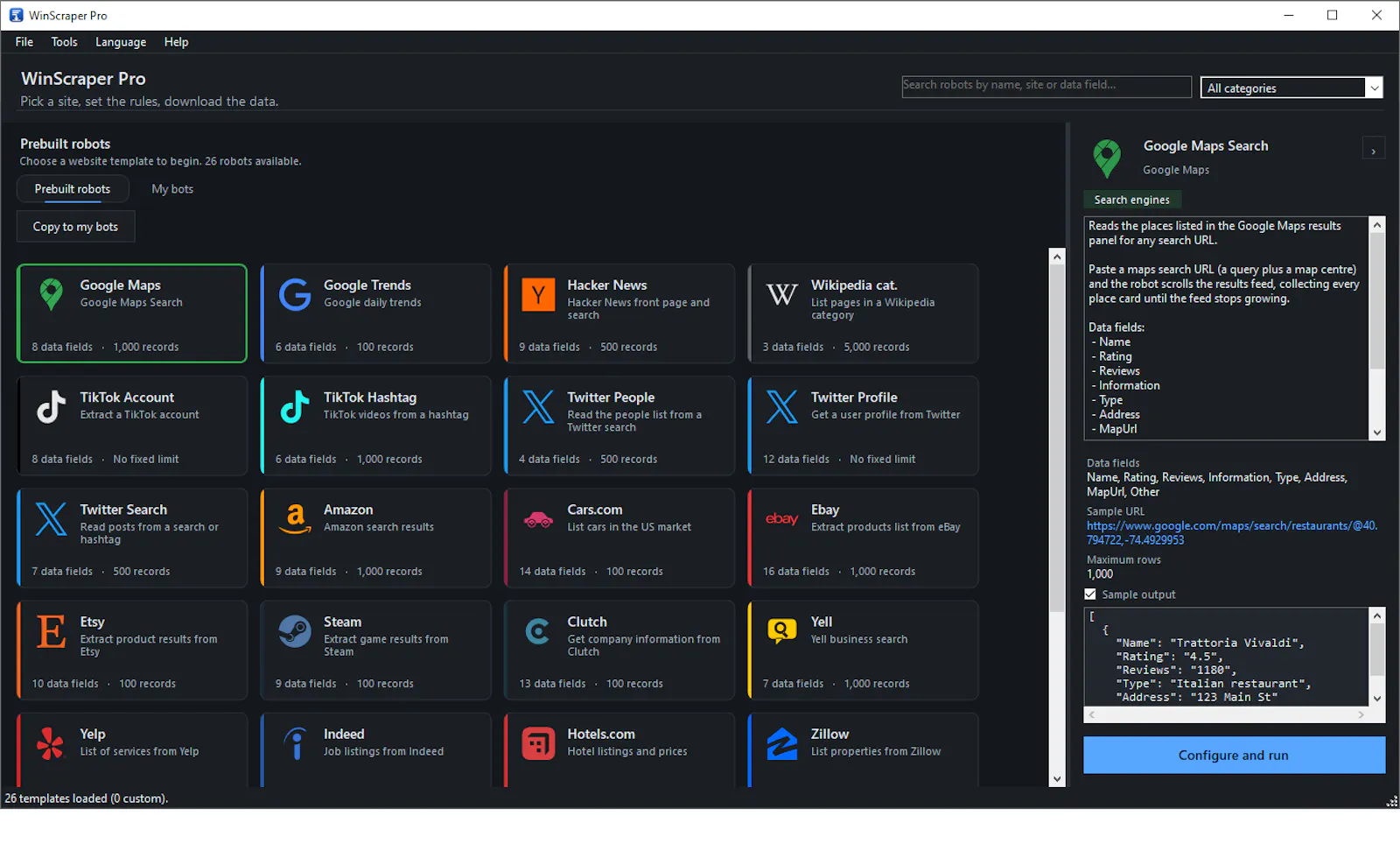Screen dimensions: 1400x844
Task: Click the Hotels.com logo icon
Action: tap(538, 743)
